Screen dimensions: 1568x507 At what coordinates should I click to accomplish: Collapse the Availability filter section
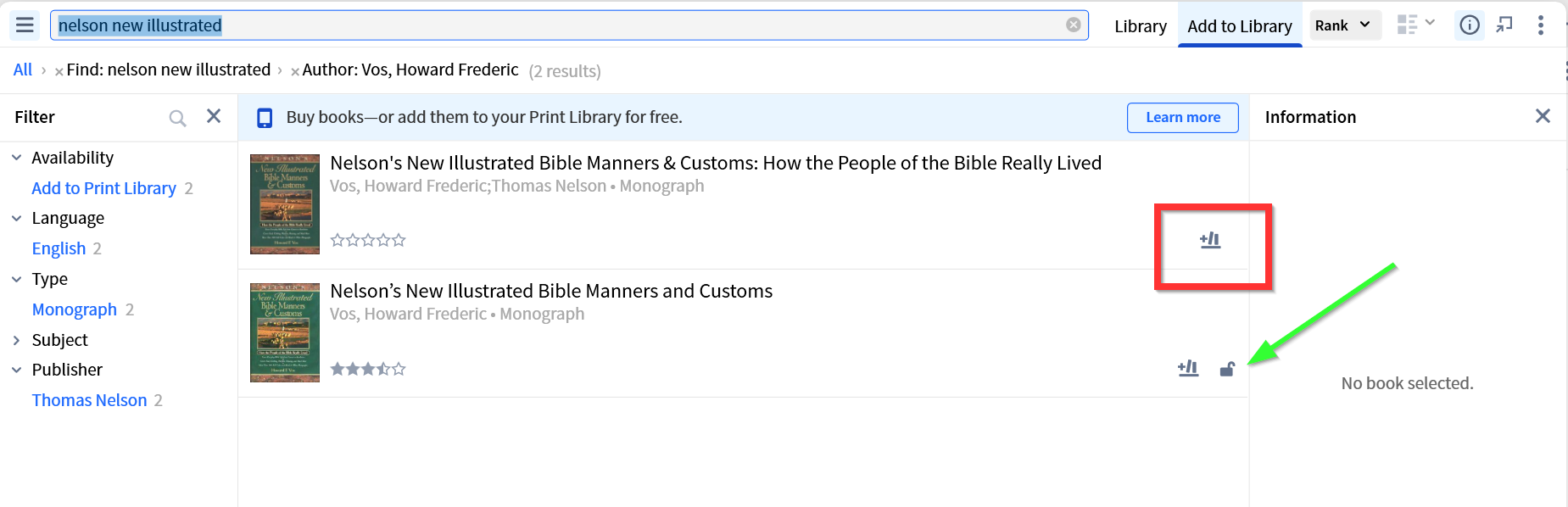click(x=17, y=158)
